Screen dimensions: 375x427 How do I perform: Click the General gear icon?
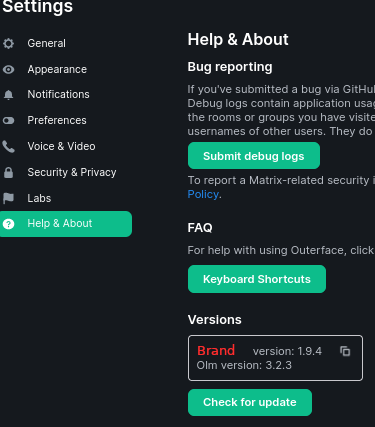pos(8,43)
